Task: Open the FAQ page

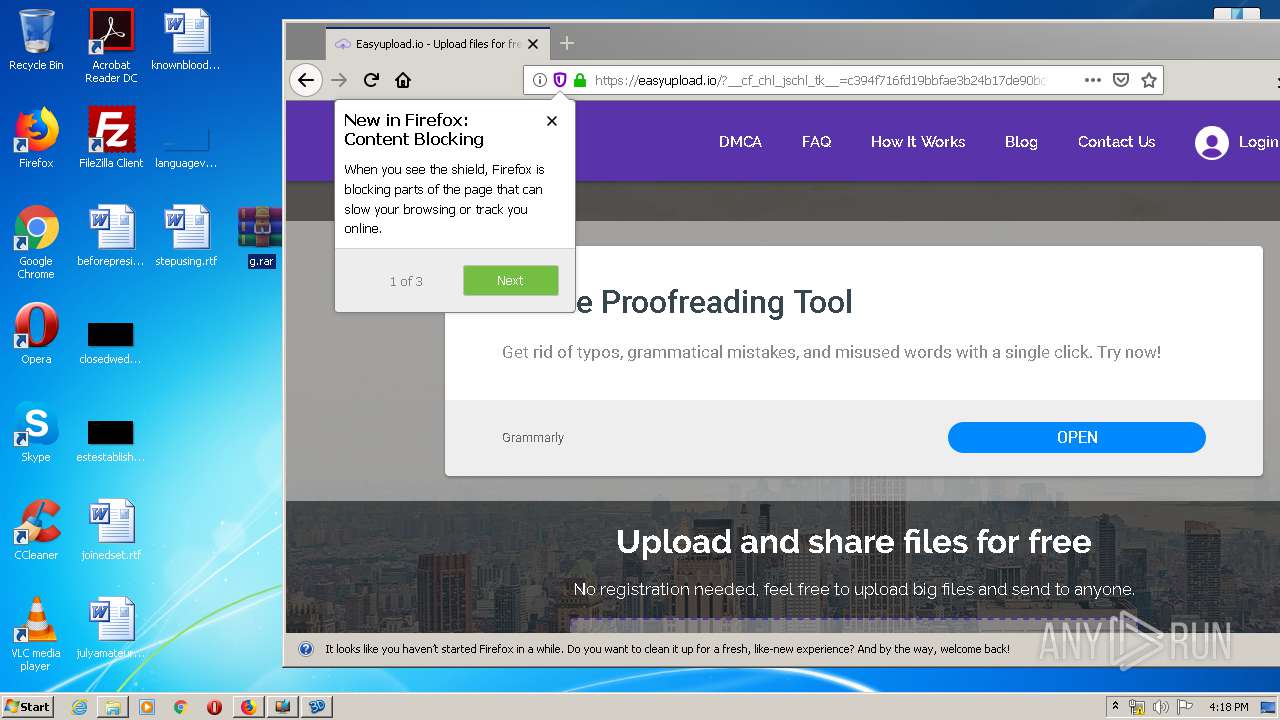Action: 816,142
